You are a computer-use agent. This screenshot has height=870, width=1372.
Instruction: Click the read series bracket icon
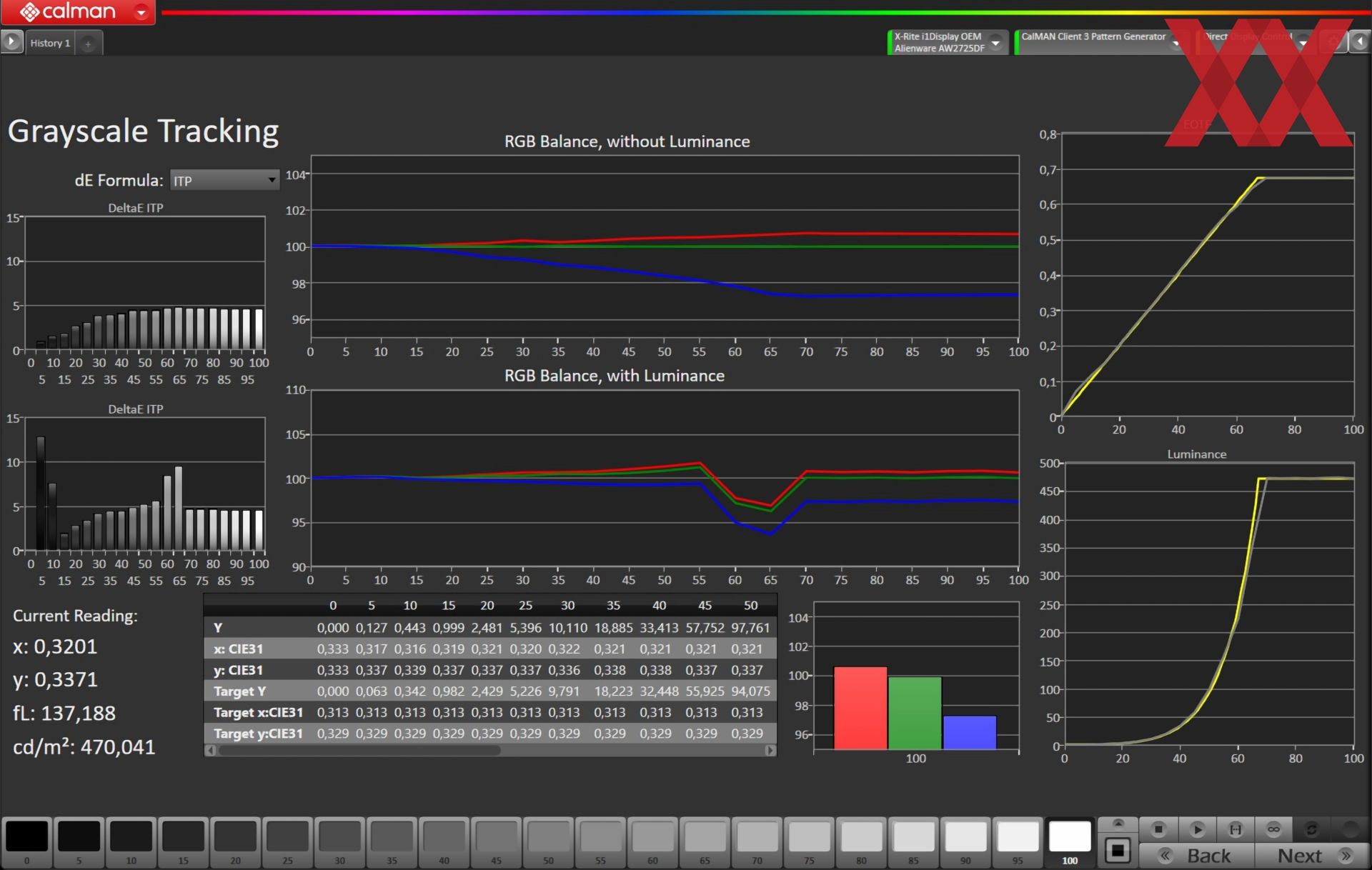coord(1236,829)
